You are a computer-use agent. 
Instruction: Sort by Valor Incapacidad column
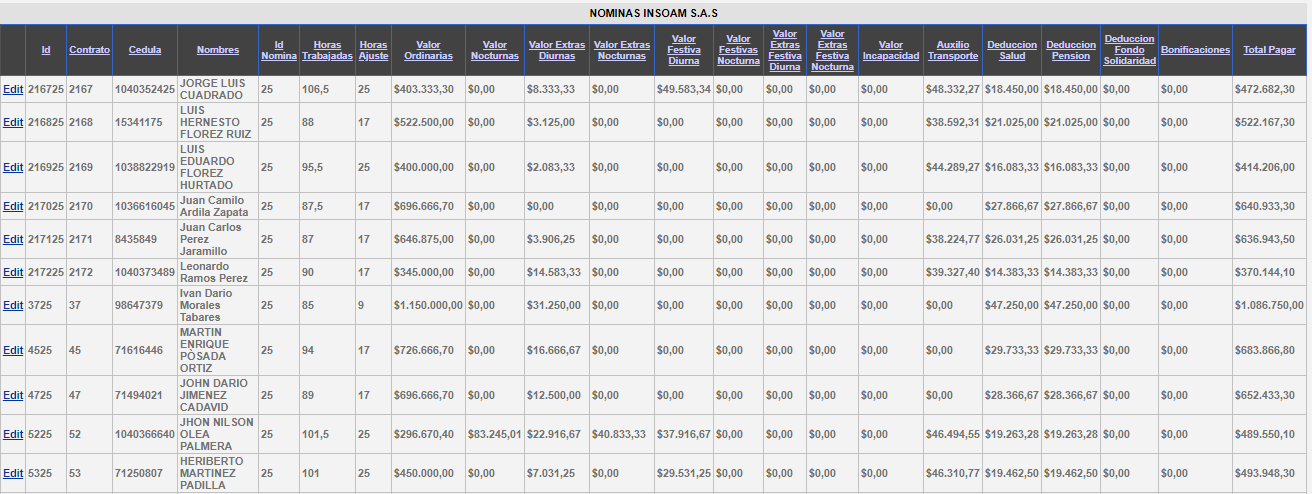tap(890, 50)
